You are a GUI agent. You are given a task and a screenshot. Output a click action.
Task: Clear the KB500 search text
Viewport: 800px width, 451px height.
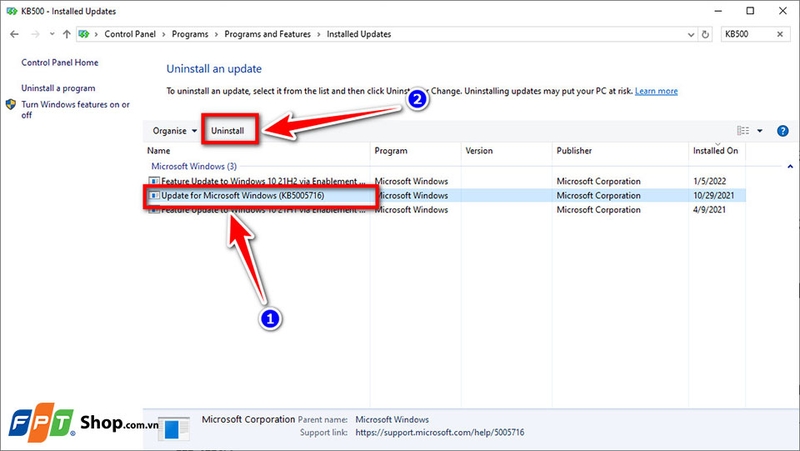780,34
